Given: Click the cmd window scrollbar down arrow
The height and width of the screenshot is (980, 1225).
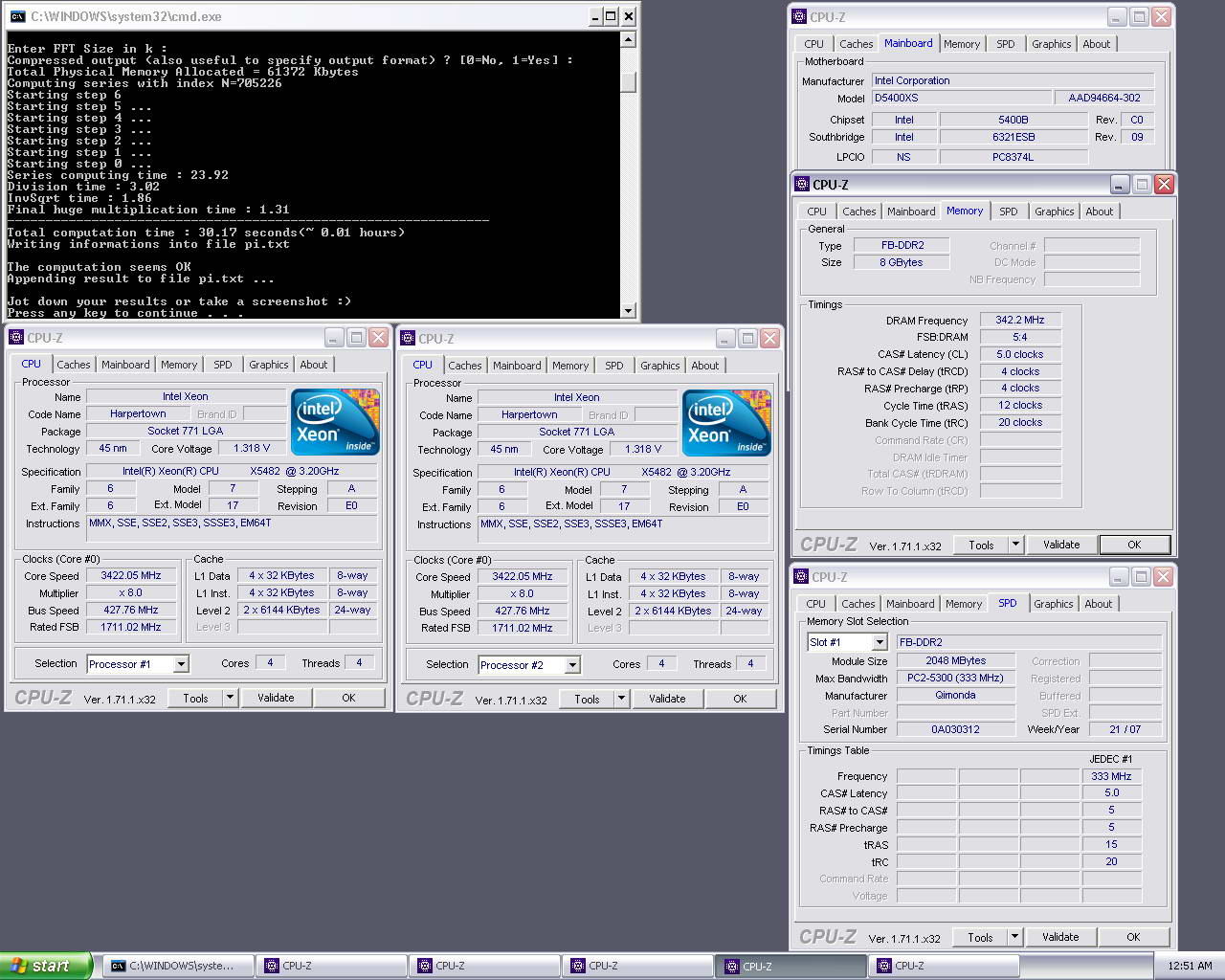Looking at the screenshot, I should pyautogui.click(x=628, y=310).
